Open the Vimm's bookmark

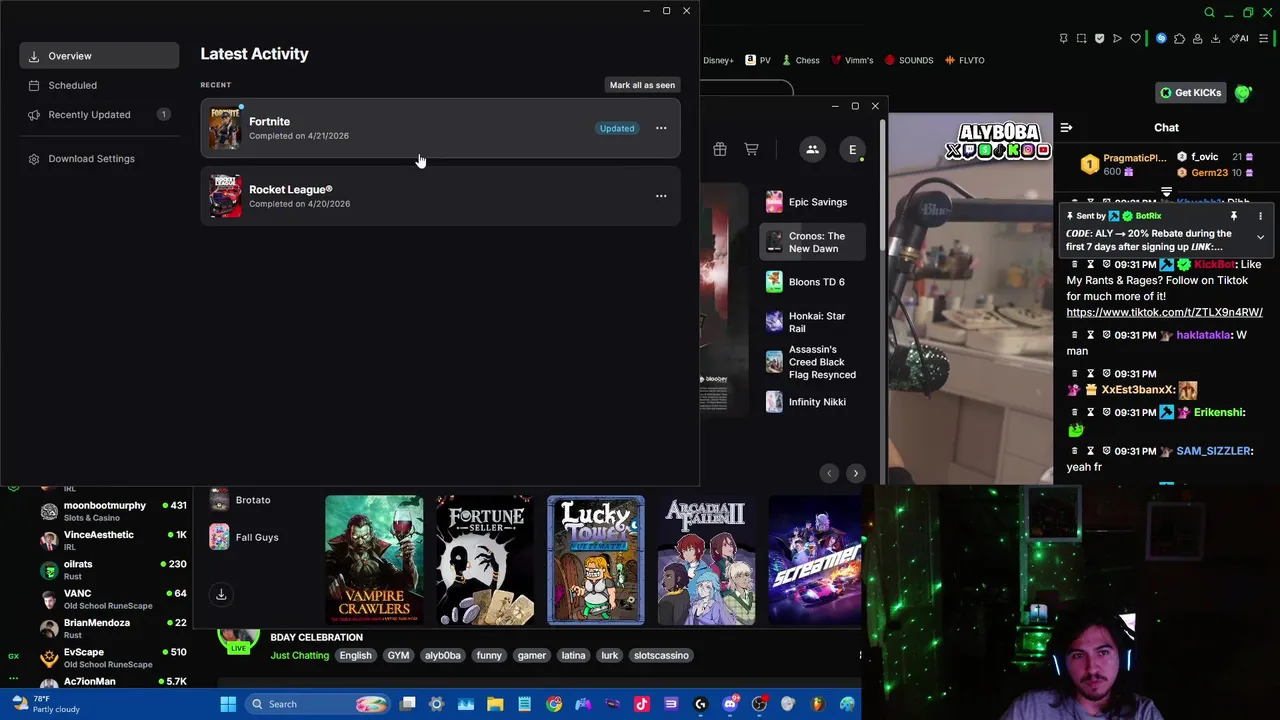point(852,60)
